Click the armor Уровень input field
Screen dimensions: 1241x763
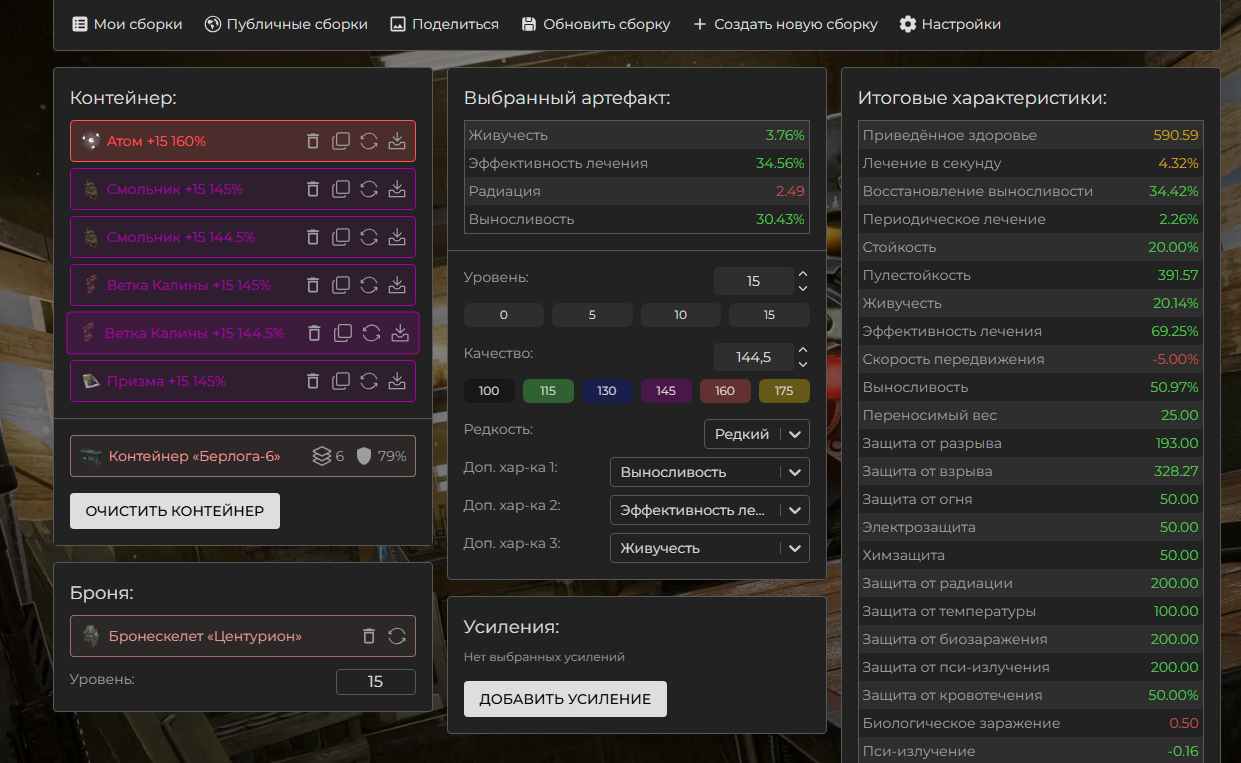point(375,682)
